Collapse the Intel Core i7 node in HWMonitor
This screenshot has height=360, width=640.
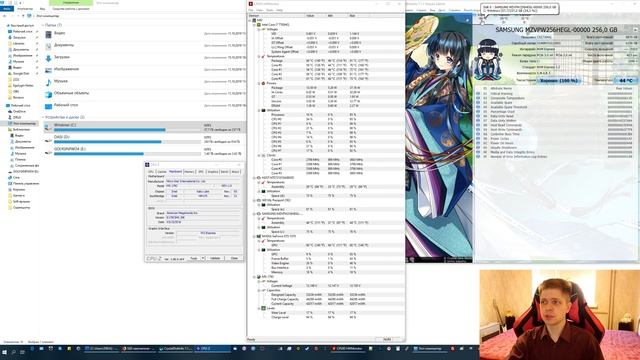pos(254,24)
